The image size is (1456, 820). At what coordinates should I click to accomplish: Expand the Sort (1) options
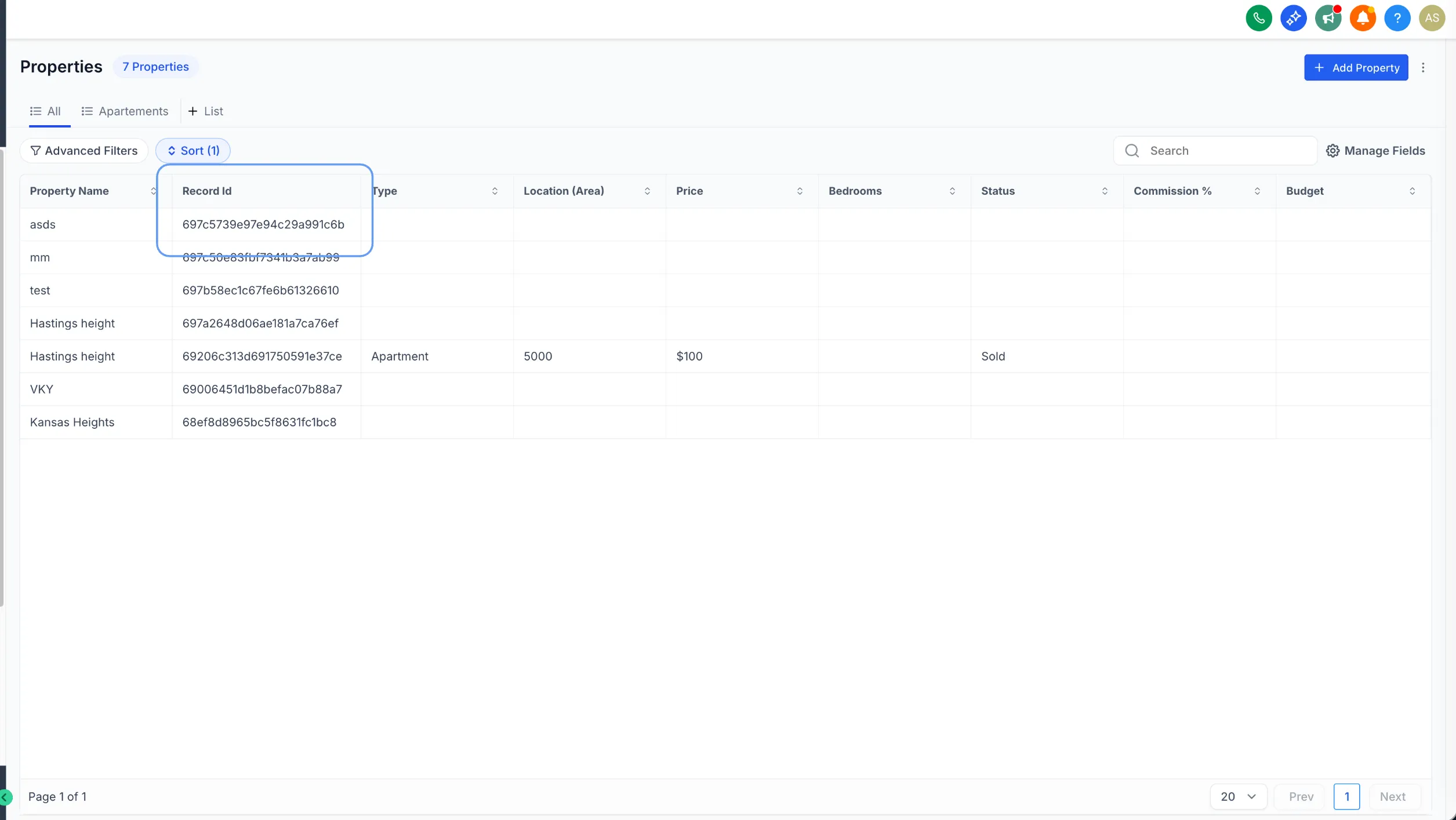(x=193, y=151)
